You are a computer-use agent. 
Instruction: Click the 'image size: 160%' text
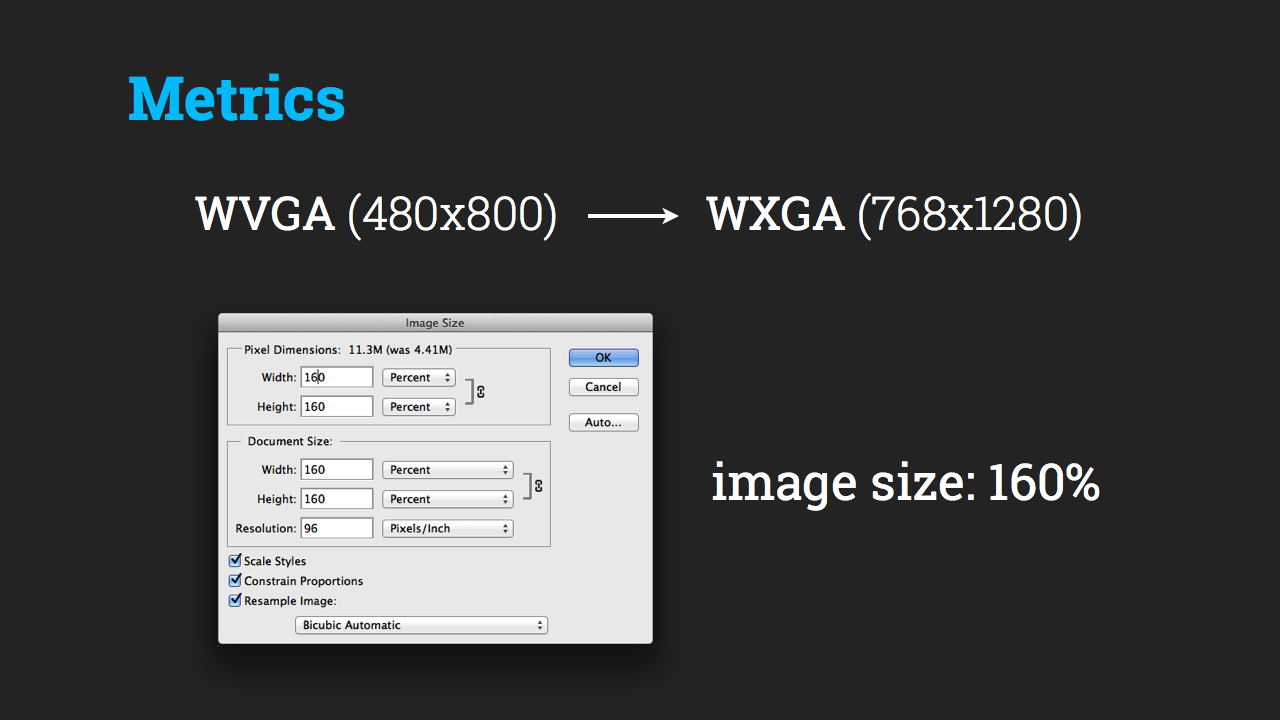pos(906,483)
